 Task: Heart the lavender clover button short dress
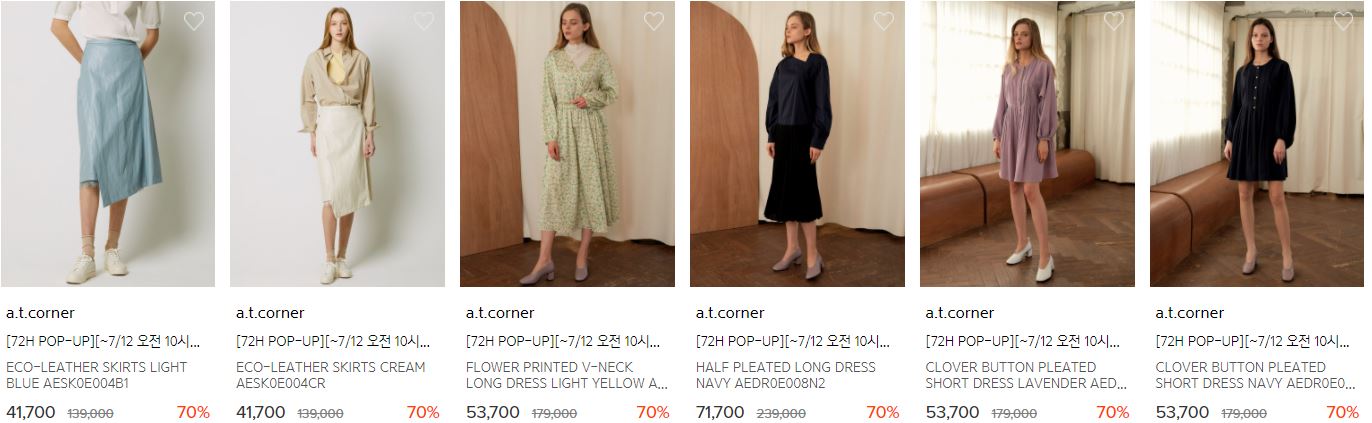pyautogui.click(x=1114, y=21)
